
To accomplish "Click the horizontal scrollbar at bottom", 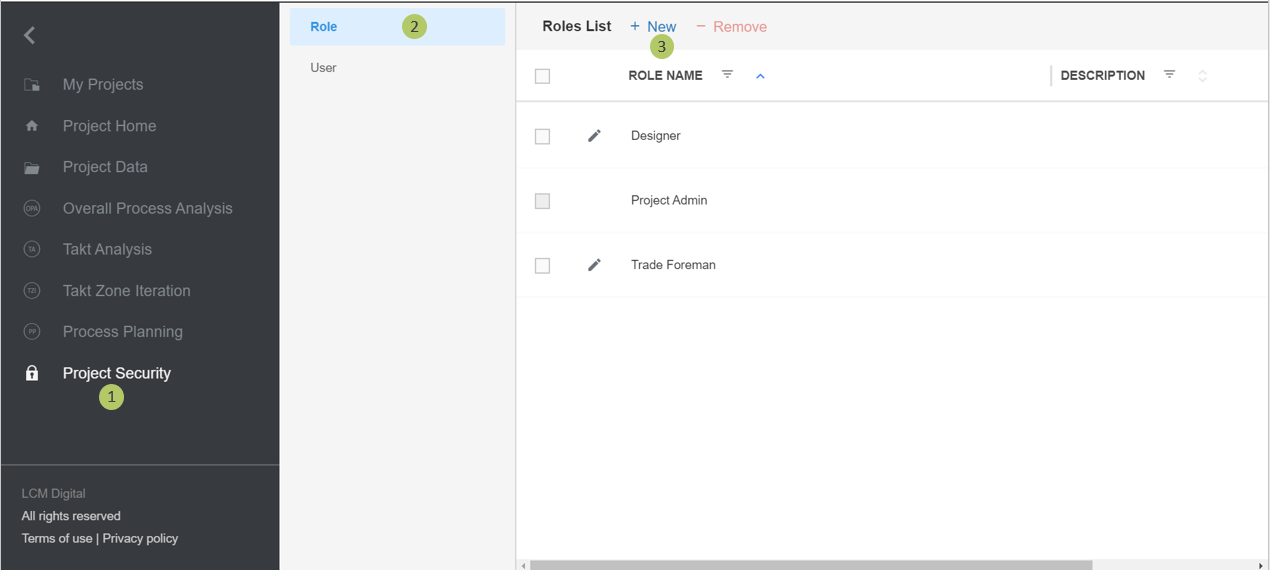I will pos(810,565).
